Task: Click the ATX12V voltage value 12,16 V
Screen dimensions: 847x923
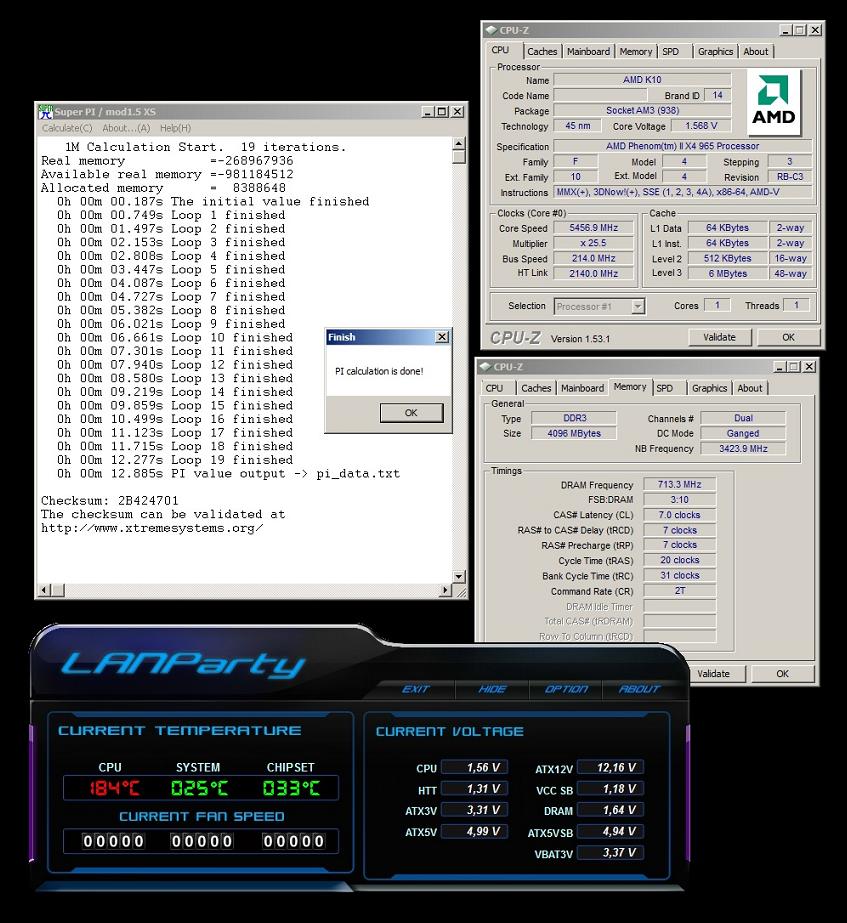Action: point(610,767)
